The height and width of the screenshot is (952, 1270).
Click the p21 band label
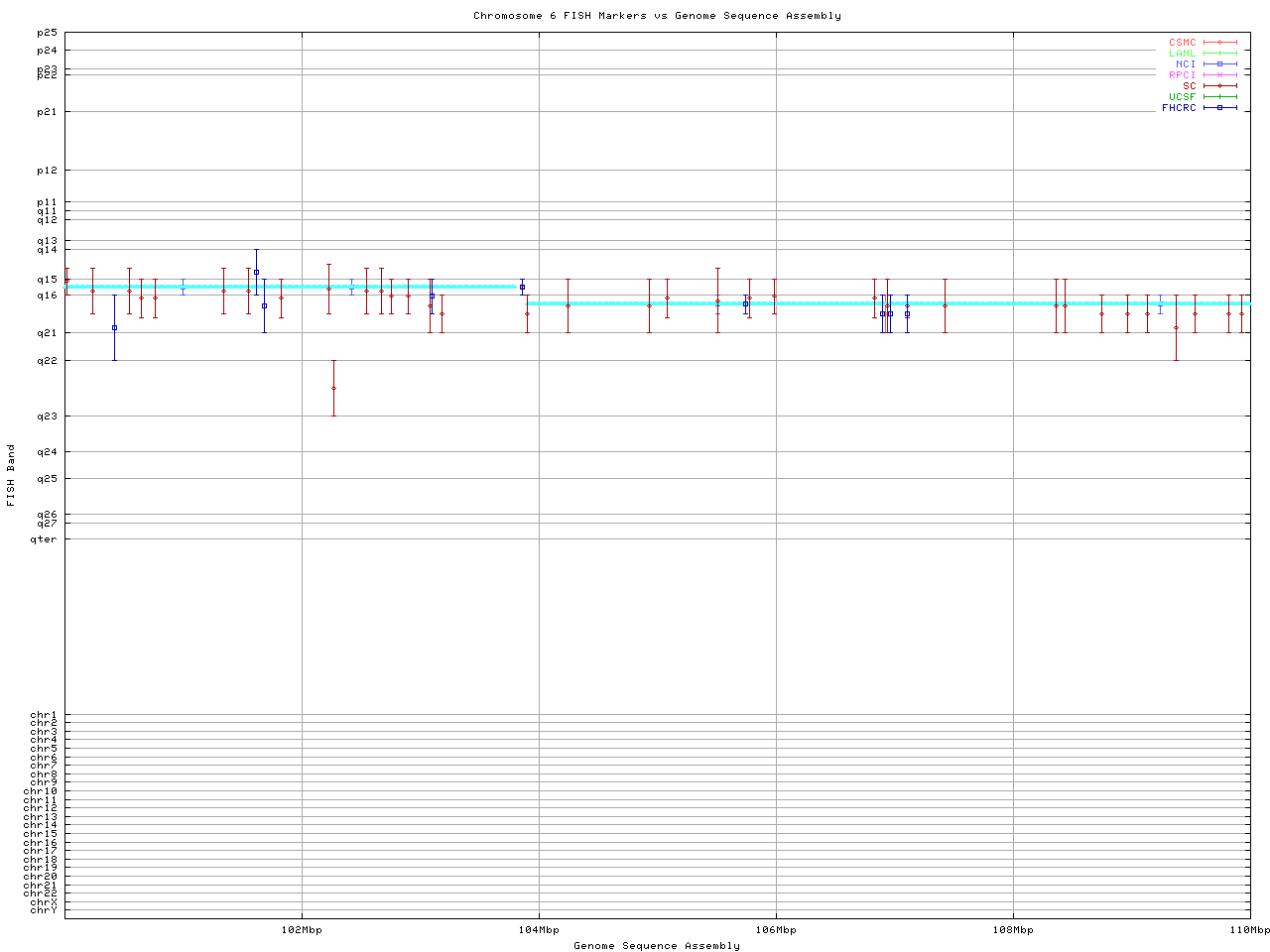(48, 112)
